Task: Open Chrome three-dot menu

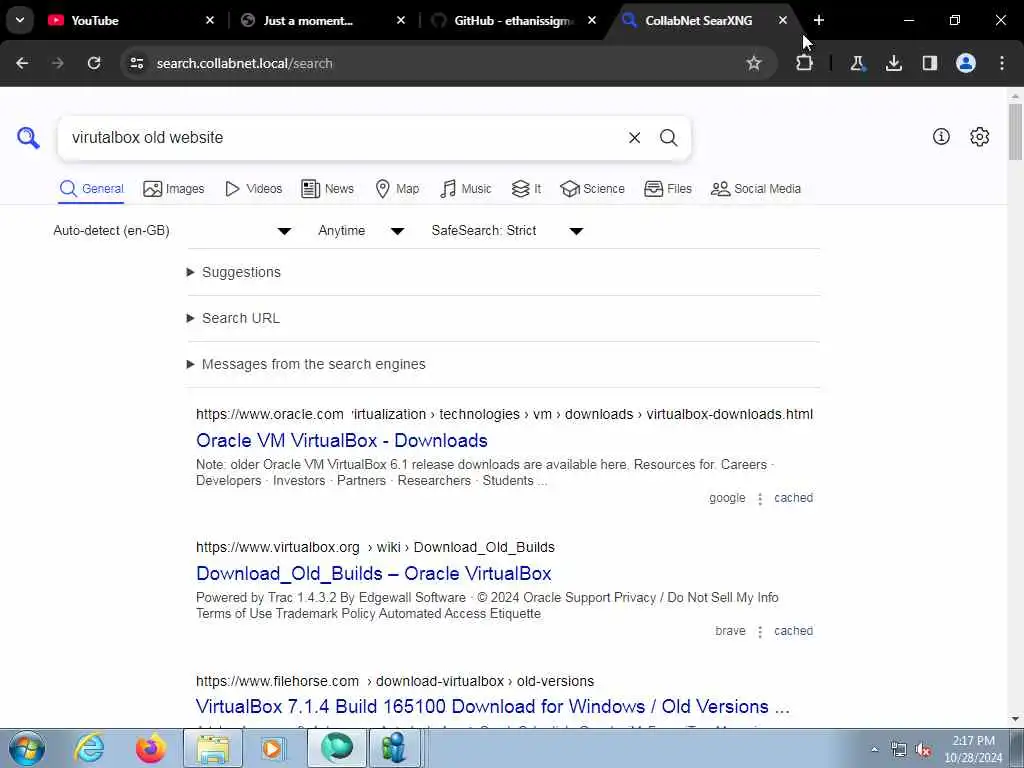Action: 1002,63
